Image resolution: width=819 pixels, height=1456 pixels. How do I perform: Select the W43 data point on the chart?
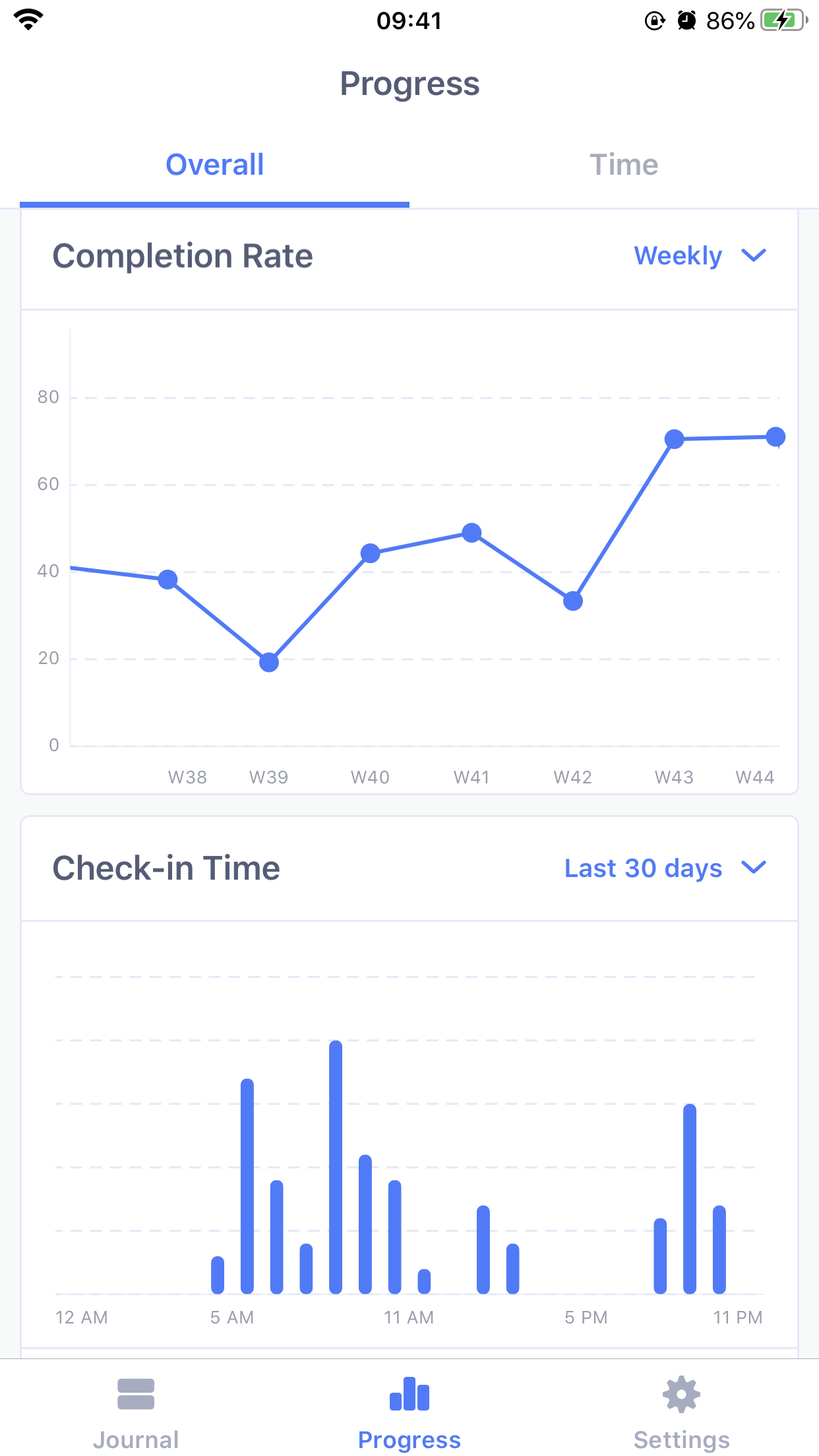674,437
